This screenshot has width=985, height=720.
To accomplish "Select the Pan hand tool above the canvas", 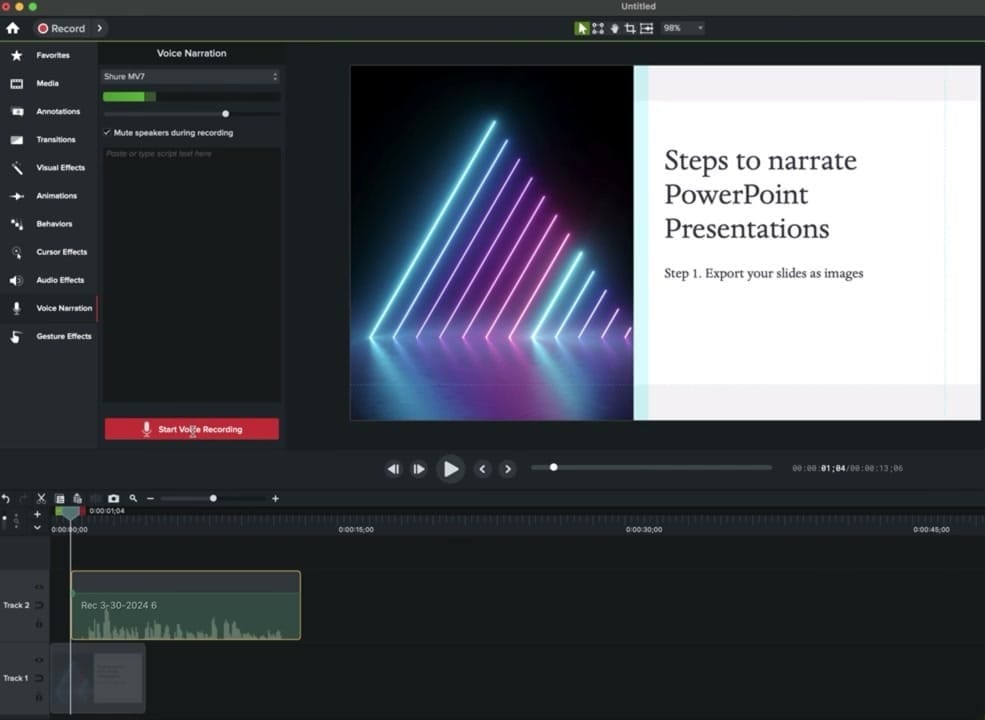I will (614, 28).
